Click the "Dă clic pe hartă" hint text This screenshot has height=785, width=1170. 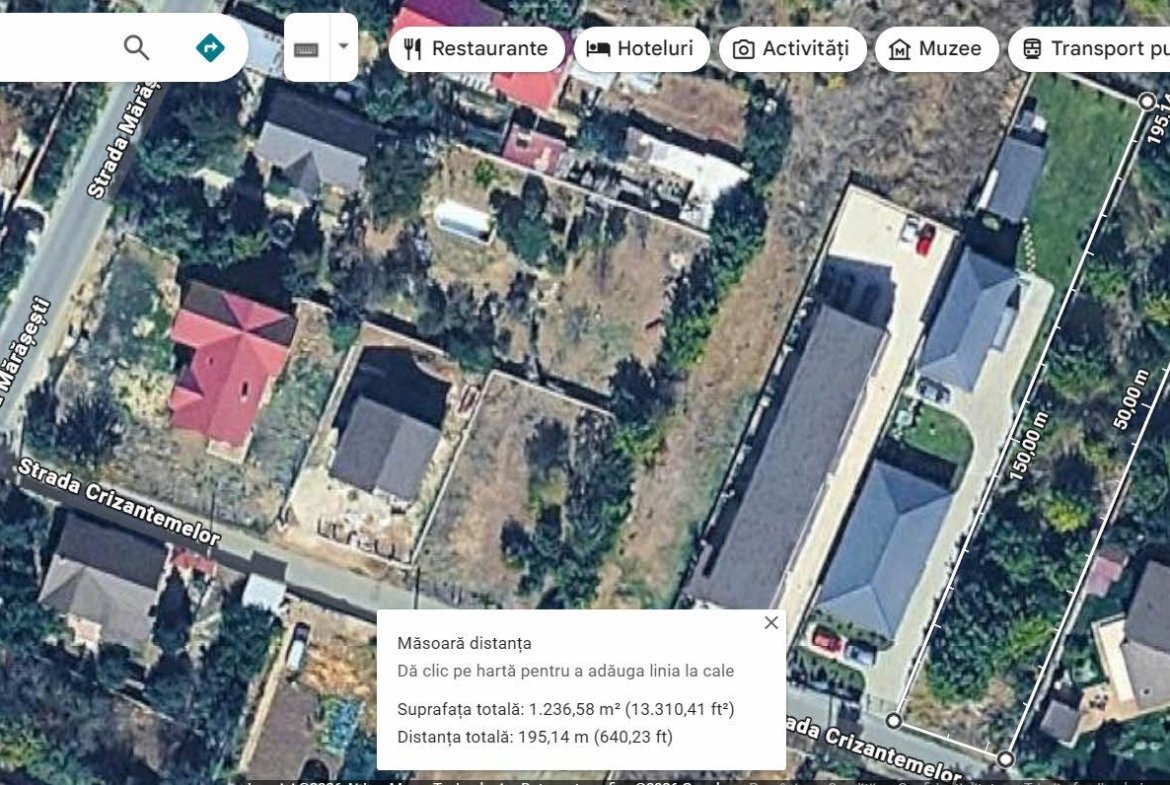566,671
